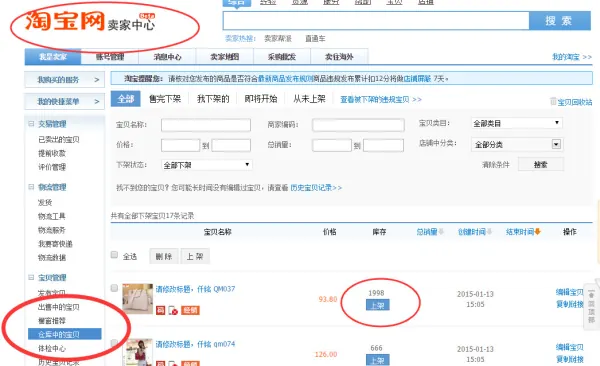Click the 宝贝回收站 recycle bin icon
Viewport: 600px width, 366px height.
[x=553, y=101]
